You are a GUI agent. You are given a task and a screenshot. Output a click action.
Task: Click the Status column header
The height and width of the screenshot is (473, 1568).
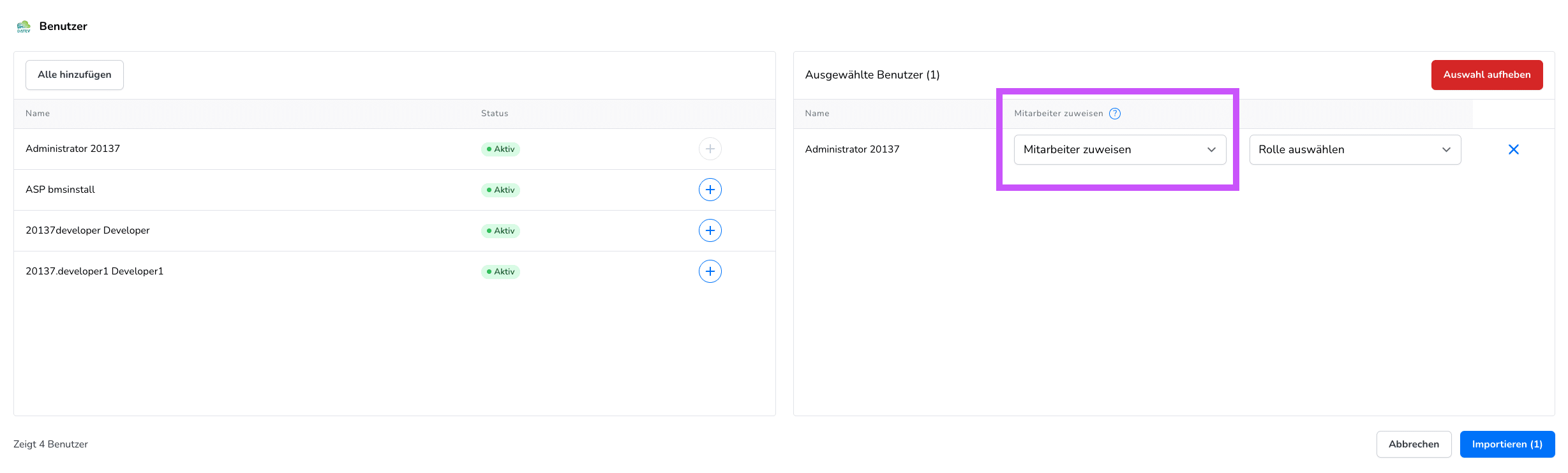pyautogui.click(x=495, y=114)
